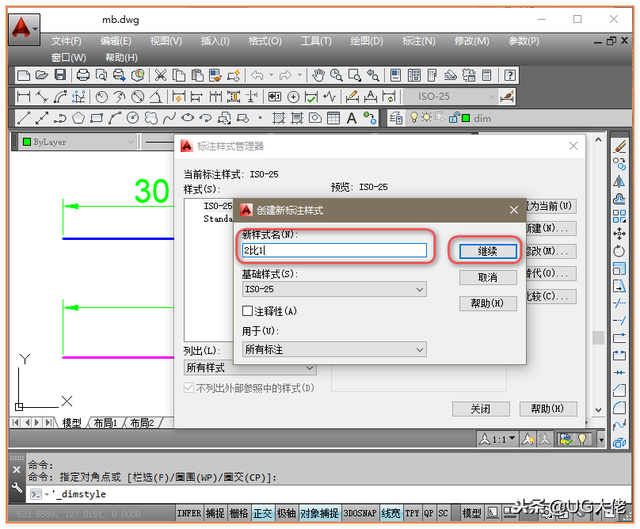Click the Save disk icon

pos(60,75)
